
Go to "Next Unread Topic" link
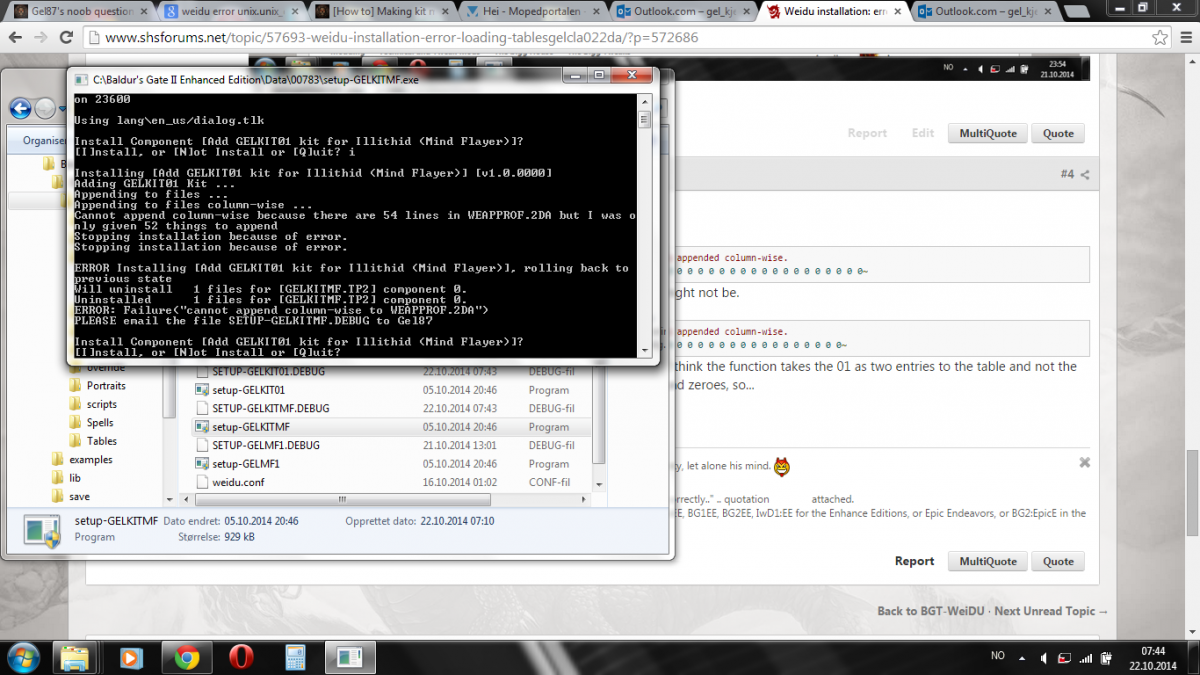(x=1051, y=611)
